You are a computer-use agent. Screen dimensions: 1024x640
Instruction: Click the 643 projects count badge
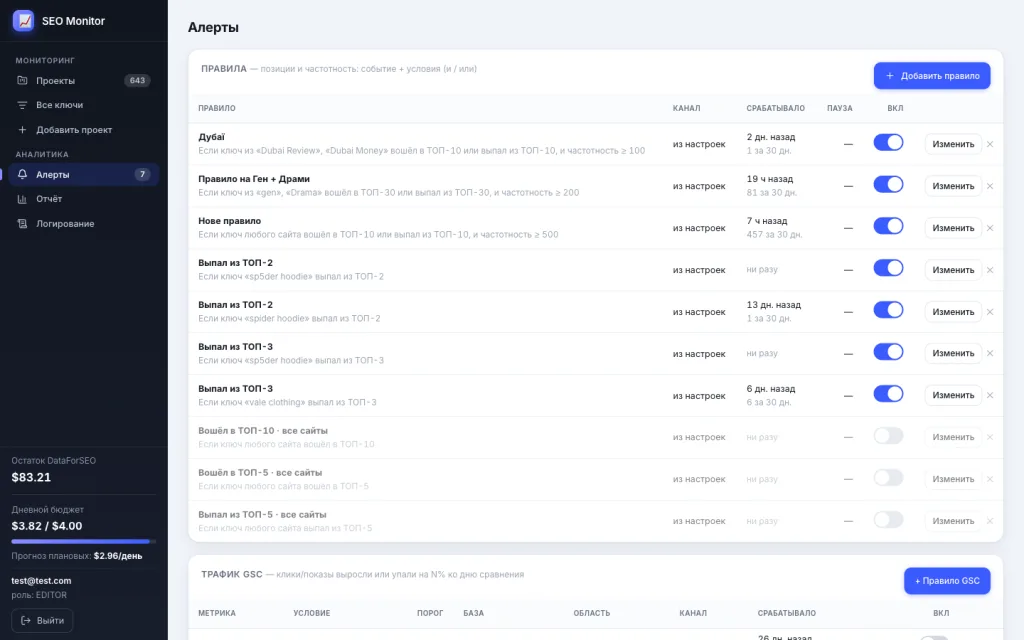[137, 80]
